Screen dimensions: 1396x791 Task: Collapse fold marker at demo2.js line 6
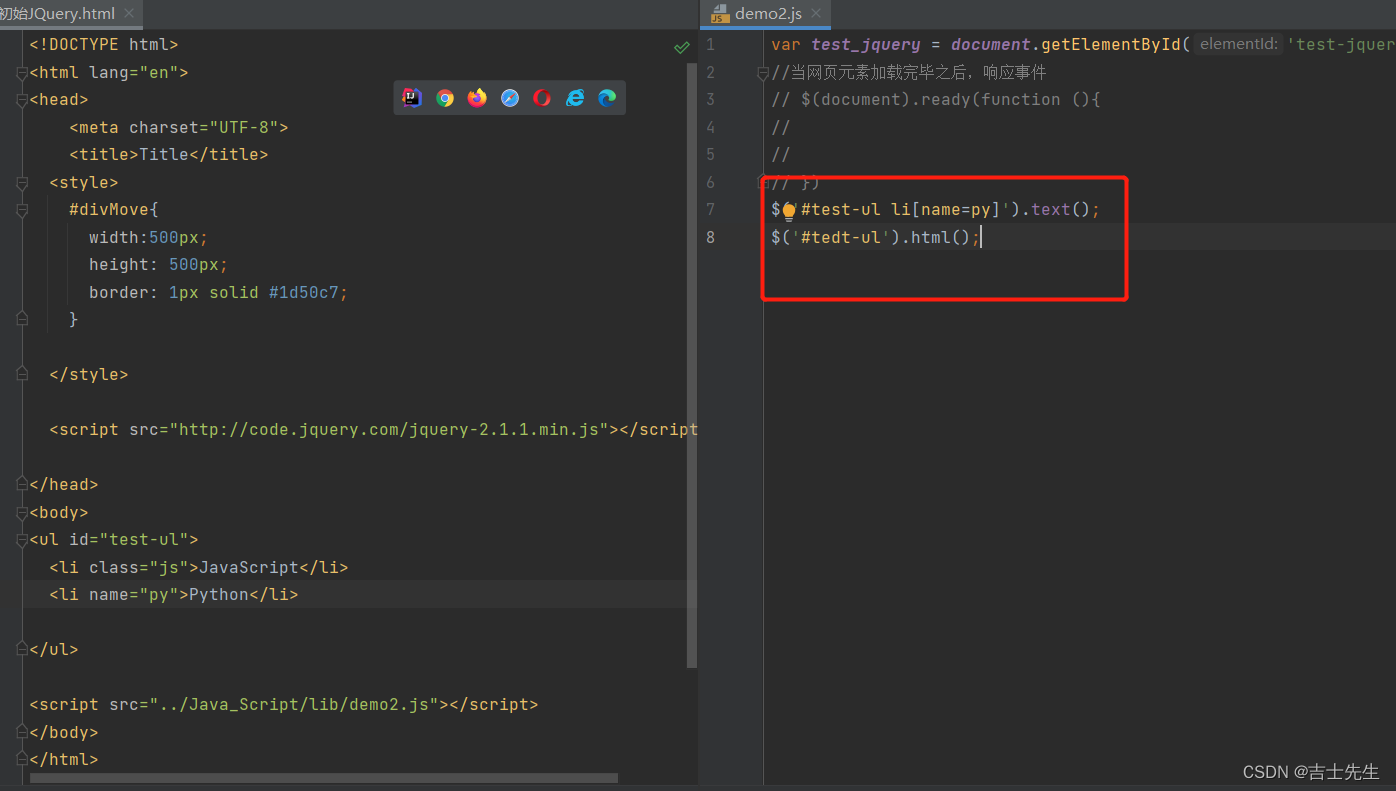(x=764, y=183)
